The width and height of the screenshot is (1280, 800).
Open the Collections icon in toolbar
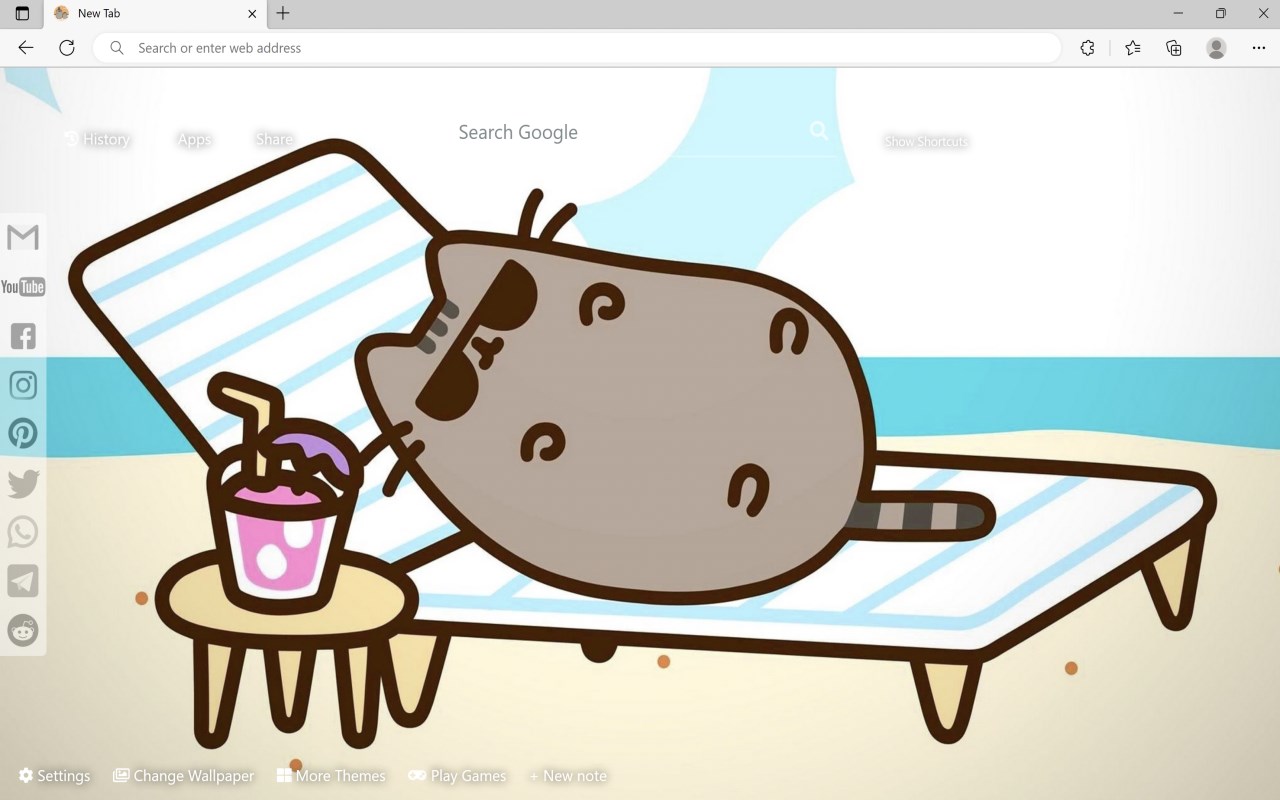click(x=1174, y=47)
